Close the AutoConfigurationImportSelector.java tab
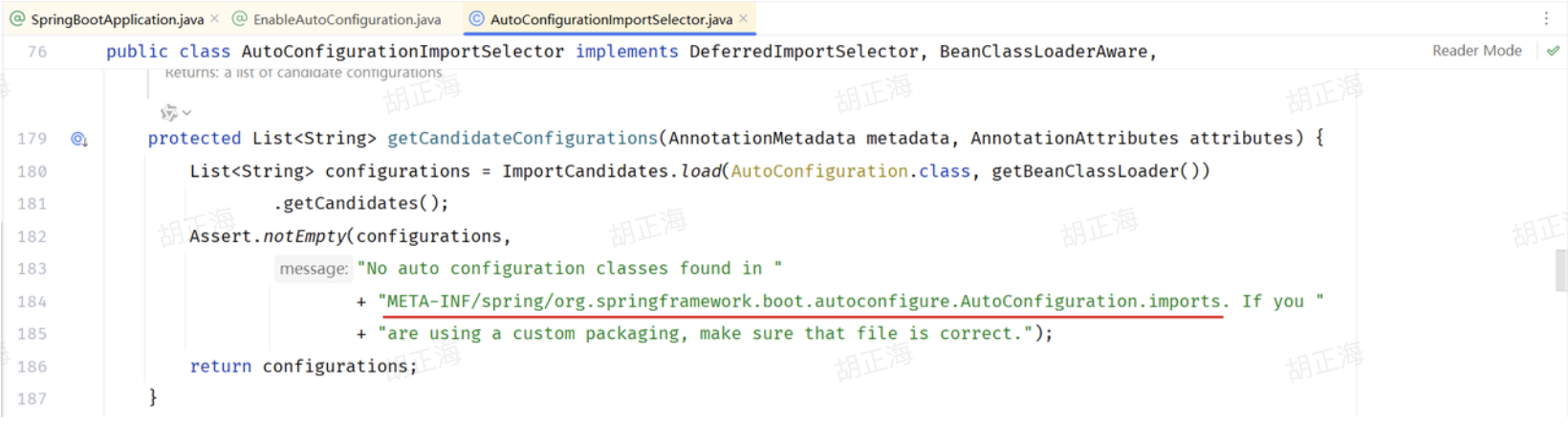Viewport: 1568px width, 446px height. [744, 18]
